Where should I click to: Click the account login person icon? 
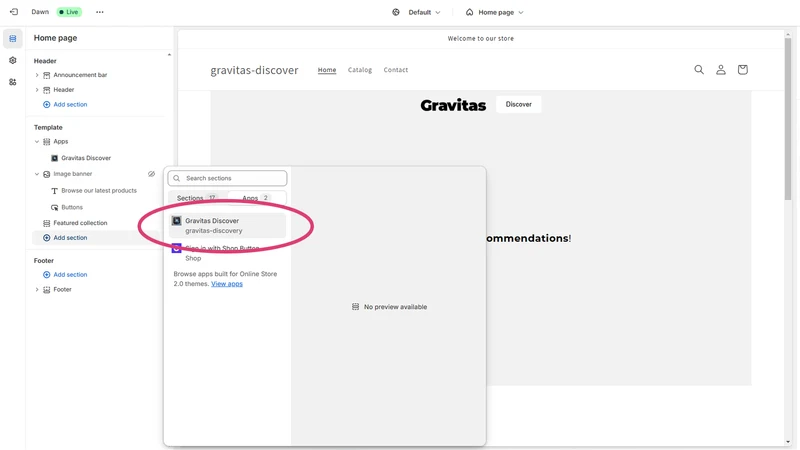tap(720, 69)
